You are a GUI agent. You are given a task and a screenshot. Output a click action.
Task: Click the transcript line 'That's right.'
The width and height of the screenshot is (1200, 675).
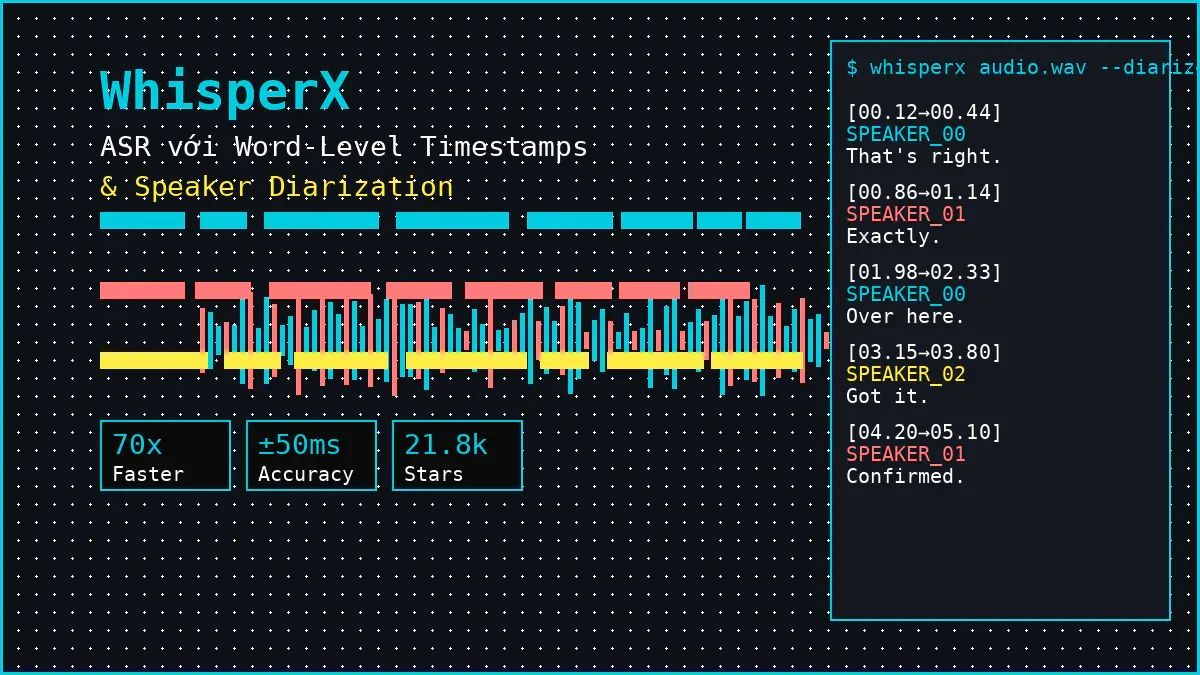924,156
